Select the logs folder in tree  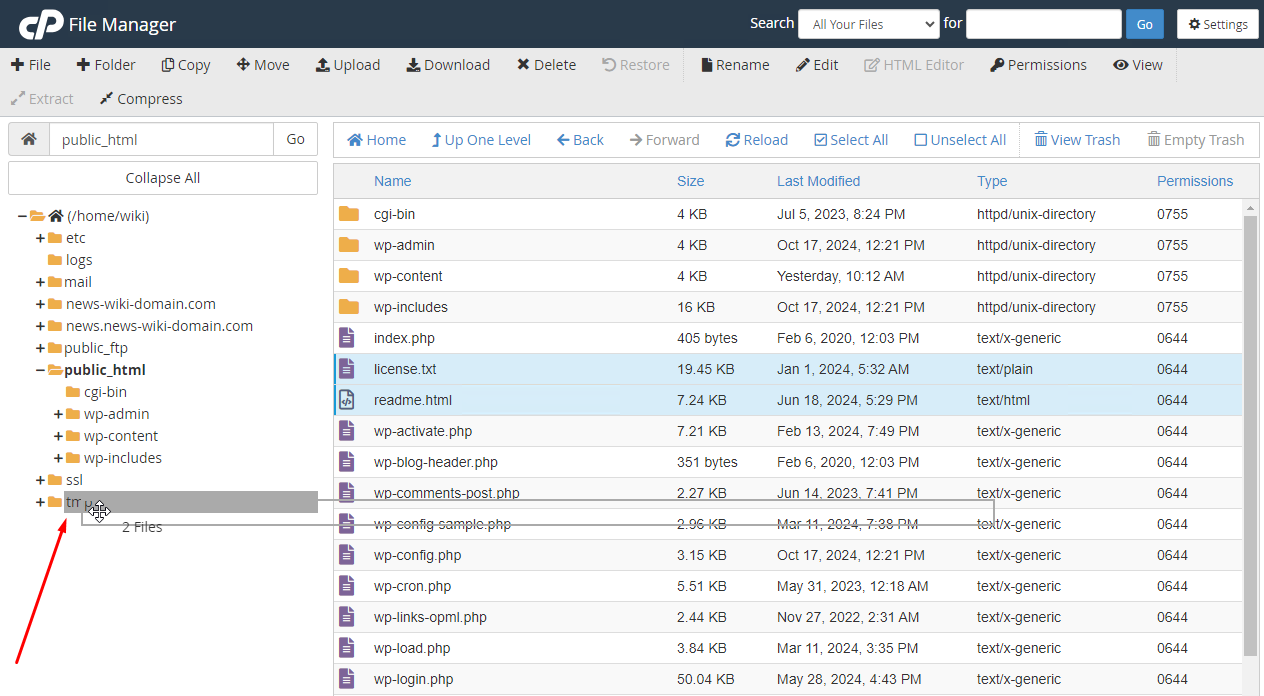[x=79, y=260]
